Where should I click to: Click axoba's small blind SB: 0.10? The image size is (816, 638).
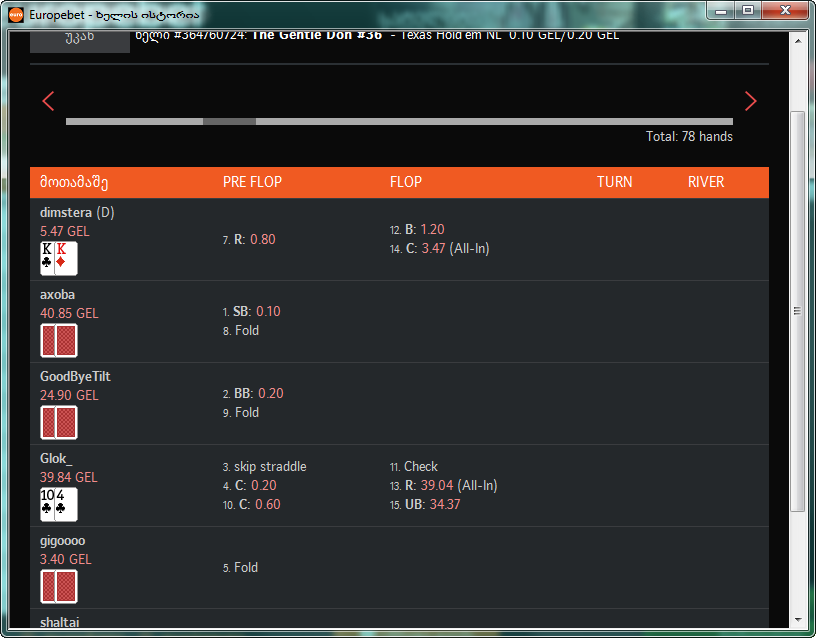252,311
